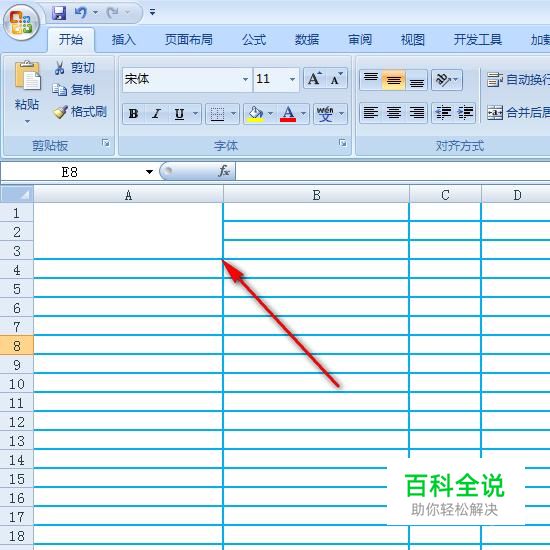Image resolution: width=550 pixels, height=550 pixels.
Task: Increase font size with the grow font icon
Action: pyautogui.click(x=315, y=79)
